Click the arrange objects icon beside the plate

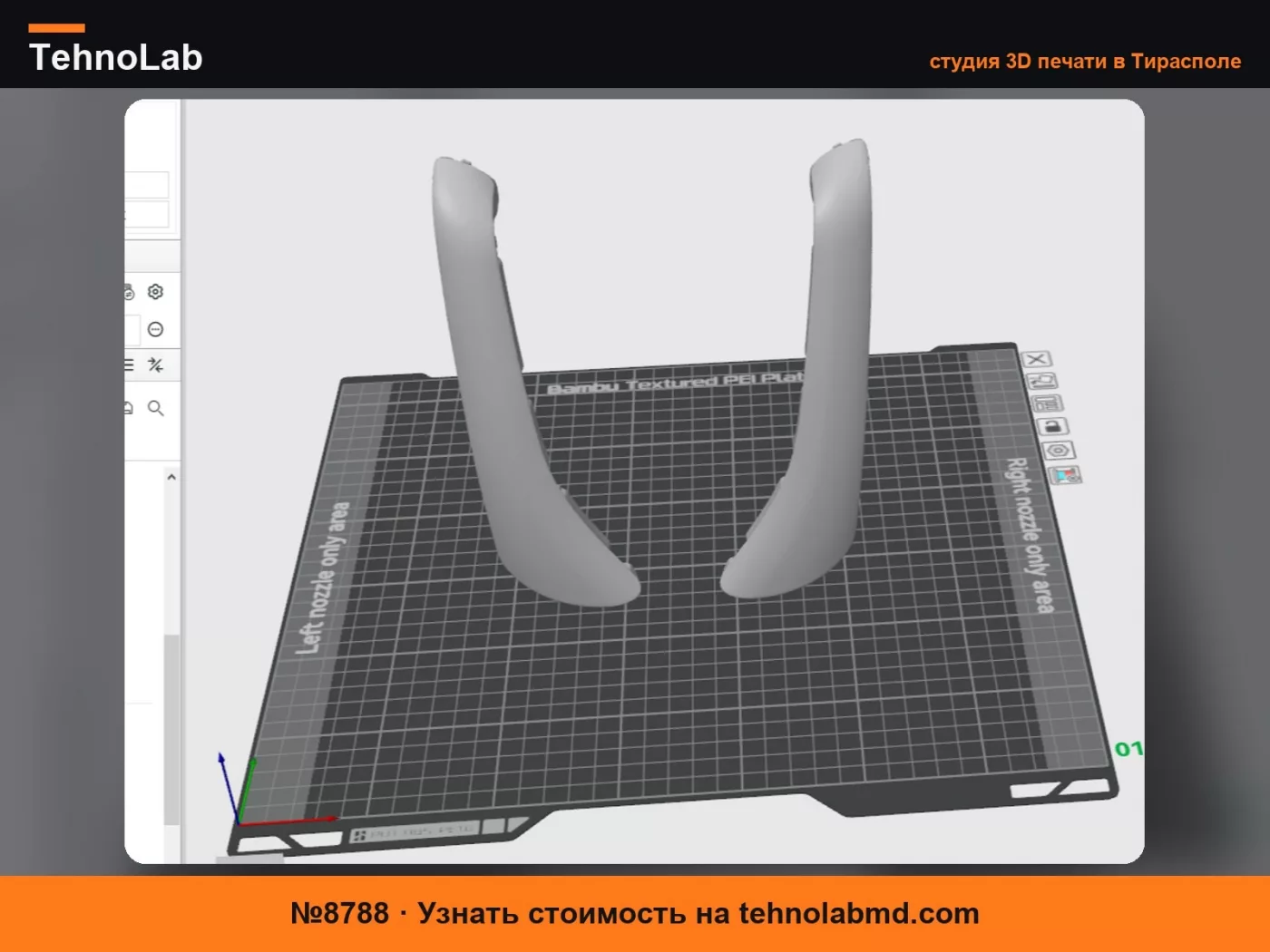[1047, 403]
